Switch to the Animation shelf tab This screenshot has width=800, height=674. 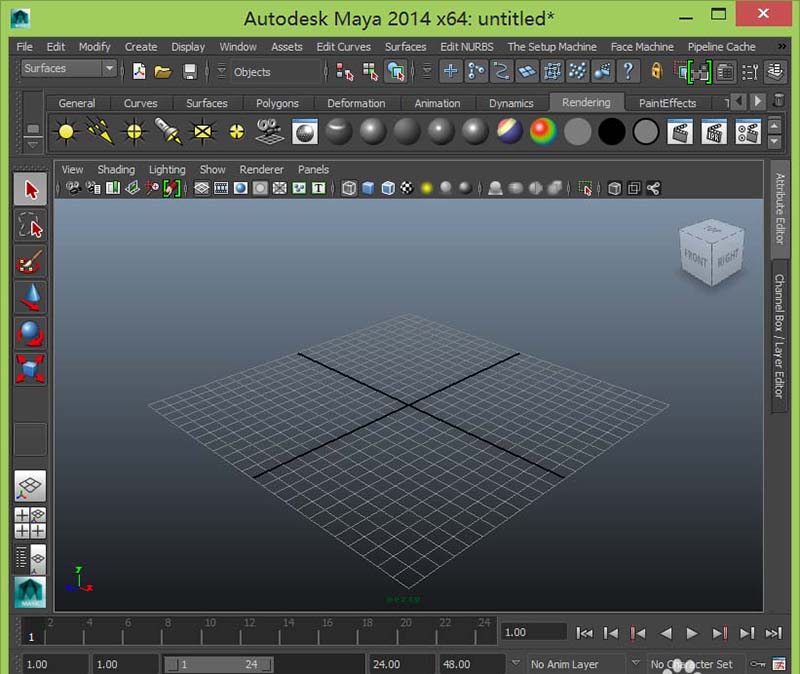tap(437, 103)
